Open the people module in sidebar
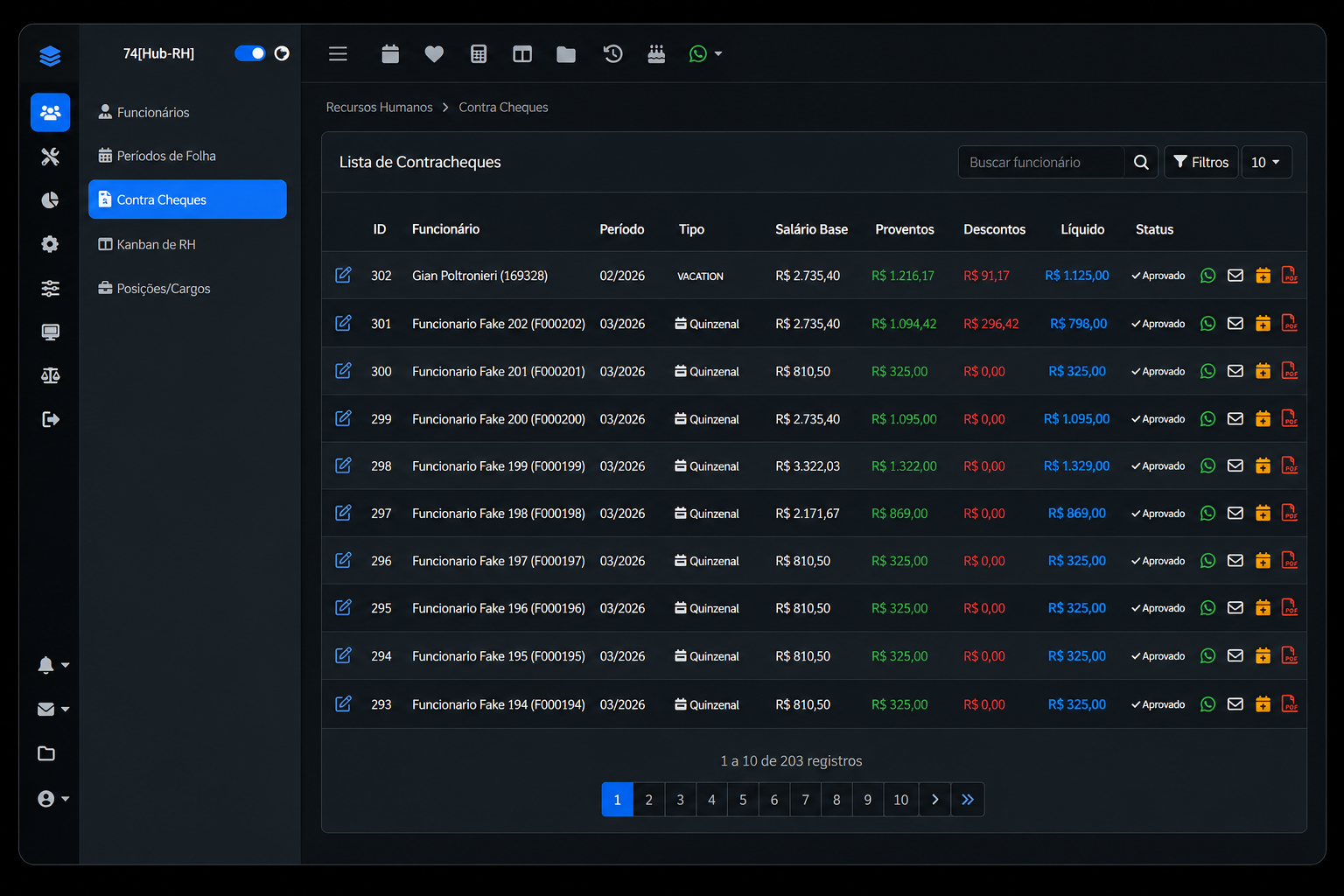 (50, 113)
